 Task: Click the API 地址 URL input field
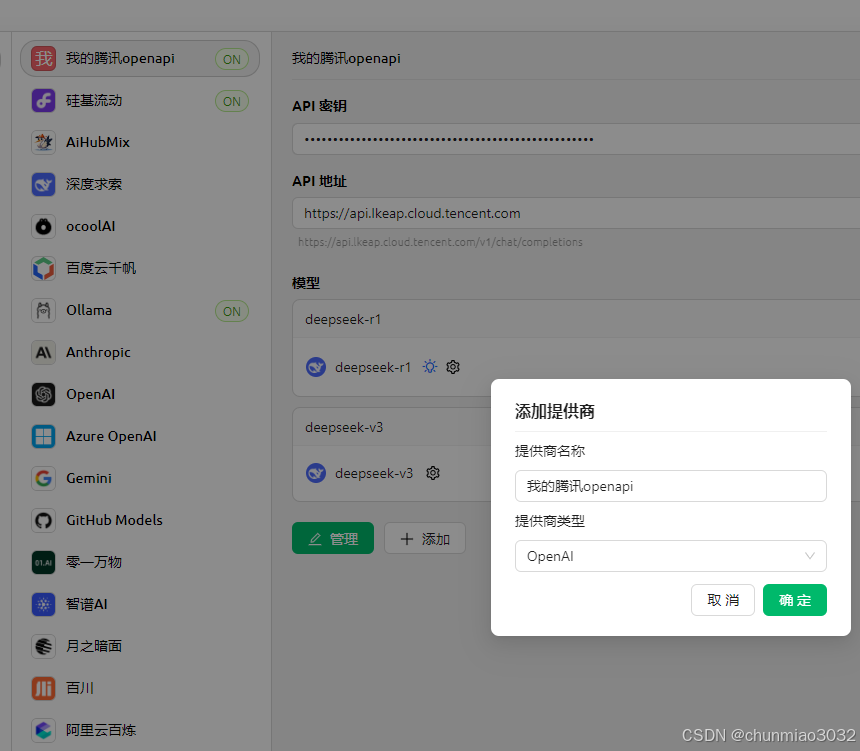(576, 213)
